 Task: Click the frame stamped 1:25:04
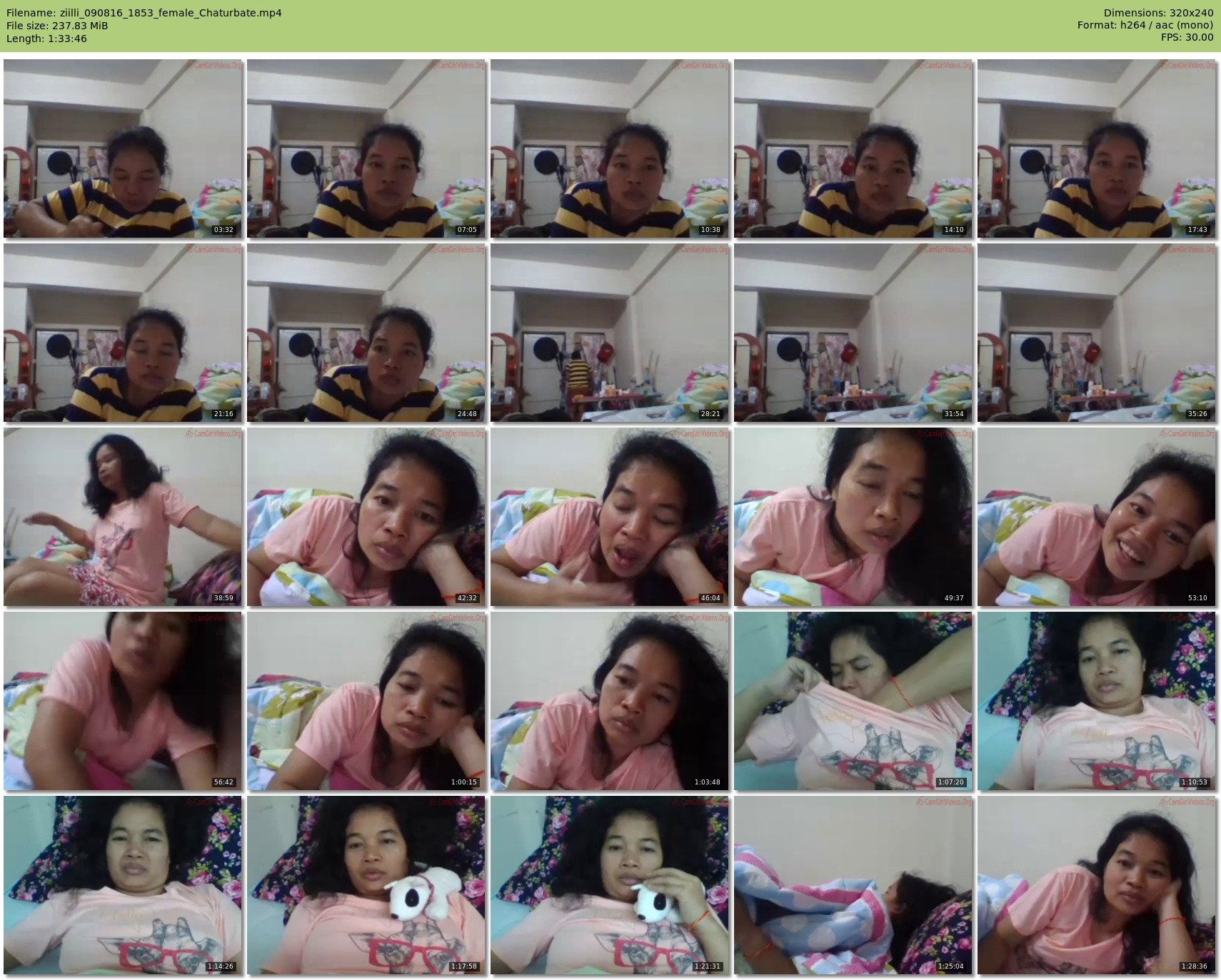point(853,885)
